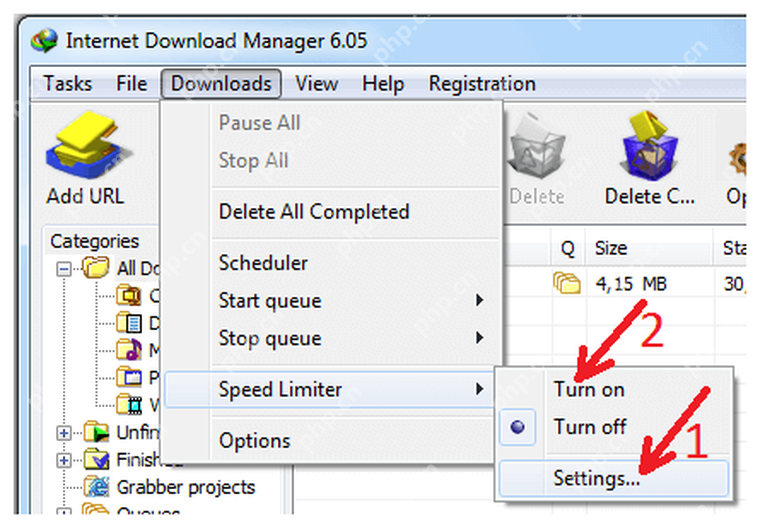The height and width of the screenshot is (528, 760).
Task: Close the open Downloads menu
Action: coord(221,84)
